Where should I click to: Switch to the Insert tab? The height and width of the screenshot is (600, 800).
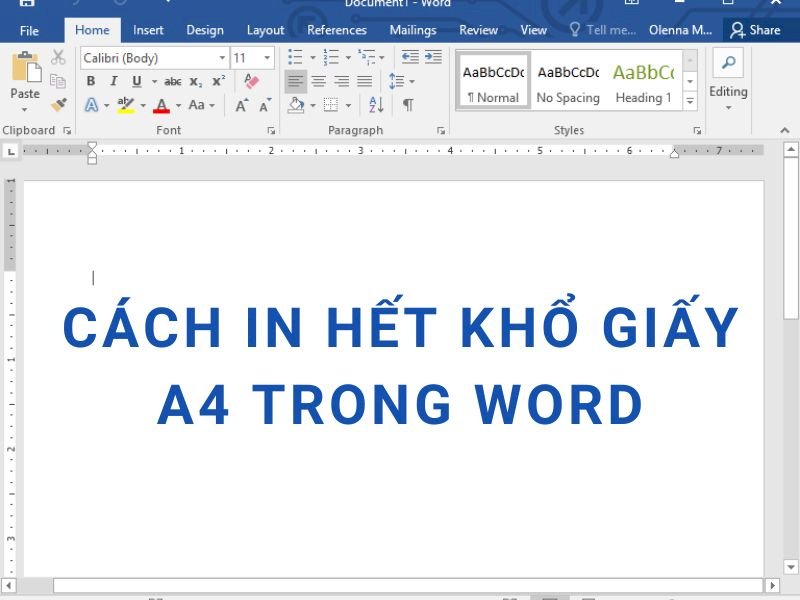coord(148,30)
